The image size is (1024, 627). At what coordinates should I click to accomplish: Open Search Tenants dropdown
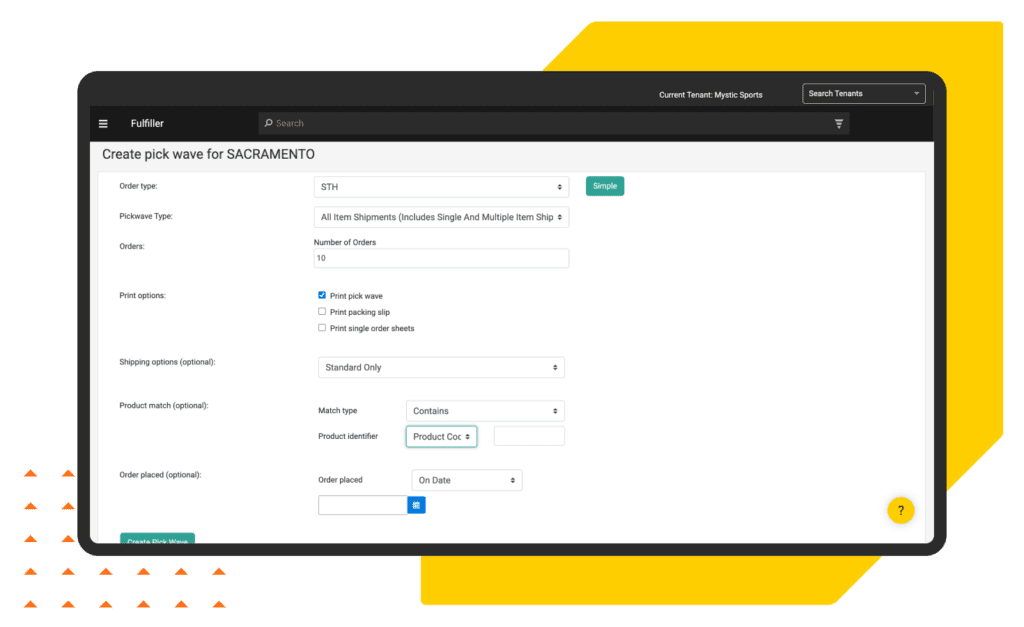coord(863,93)
